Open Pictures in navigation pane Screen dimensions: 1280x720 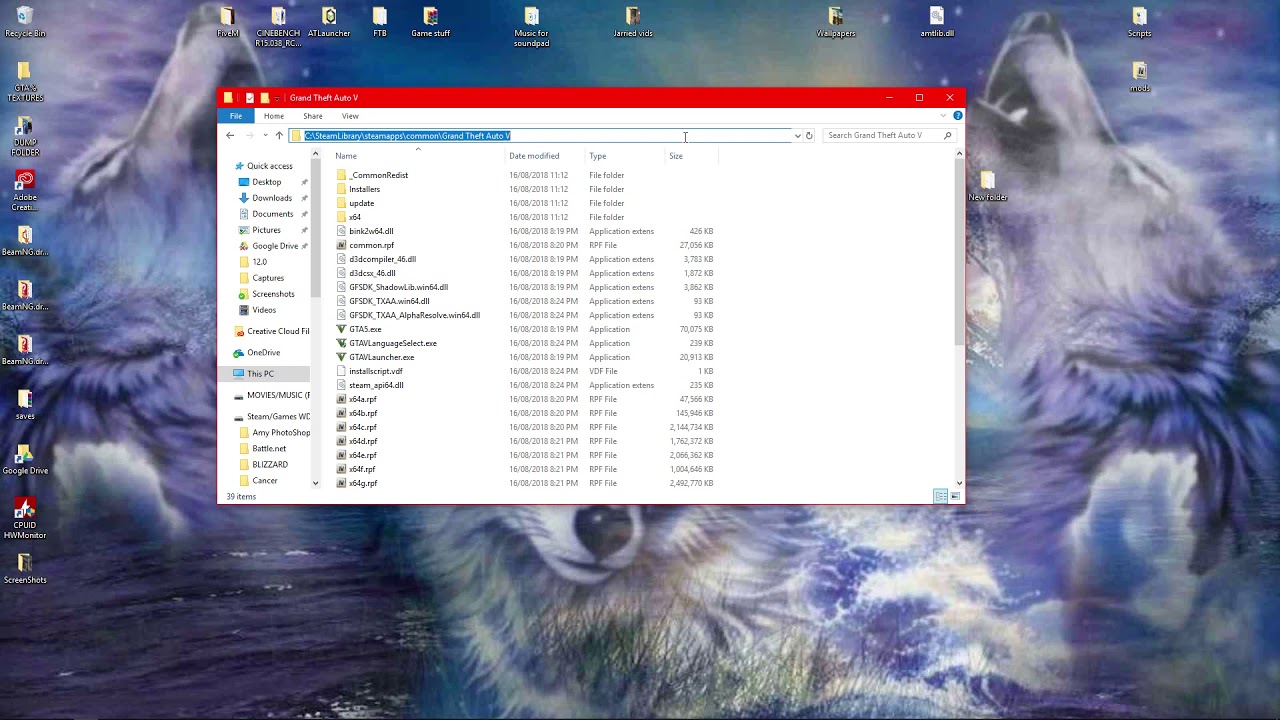pyautogui.click(x=266, y=230)
